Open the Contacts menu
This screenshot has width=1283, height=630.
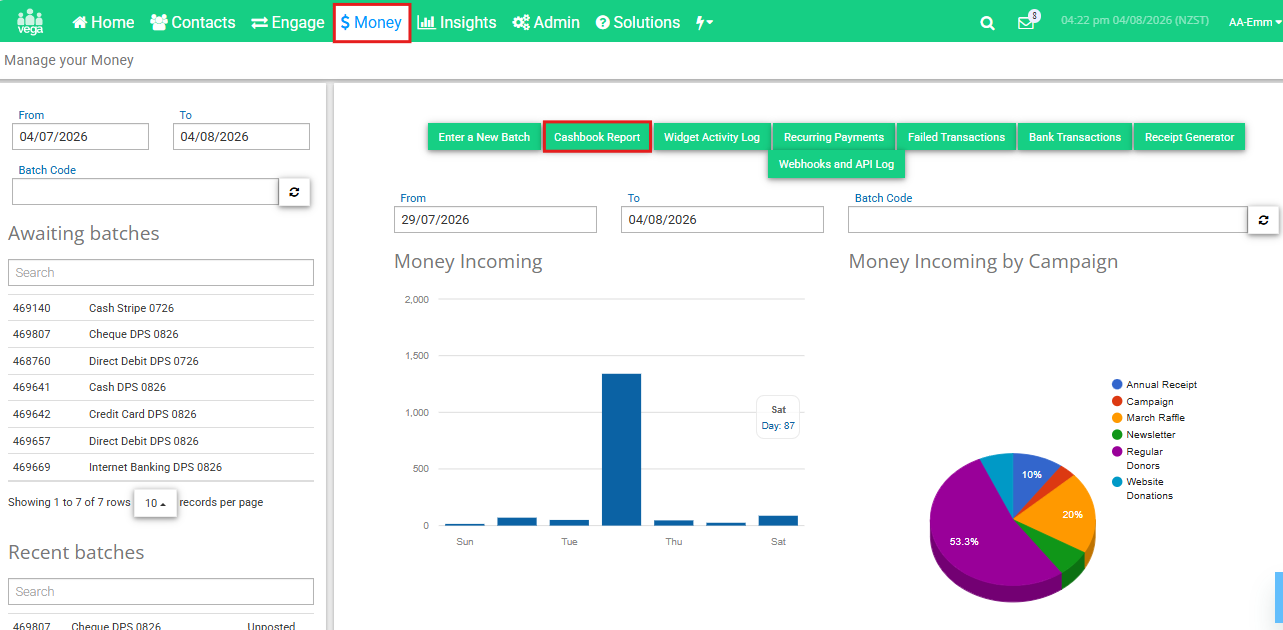pyautogui.click(x=192, y=22)
